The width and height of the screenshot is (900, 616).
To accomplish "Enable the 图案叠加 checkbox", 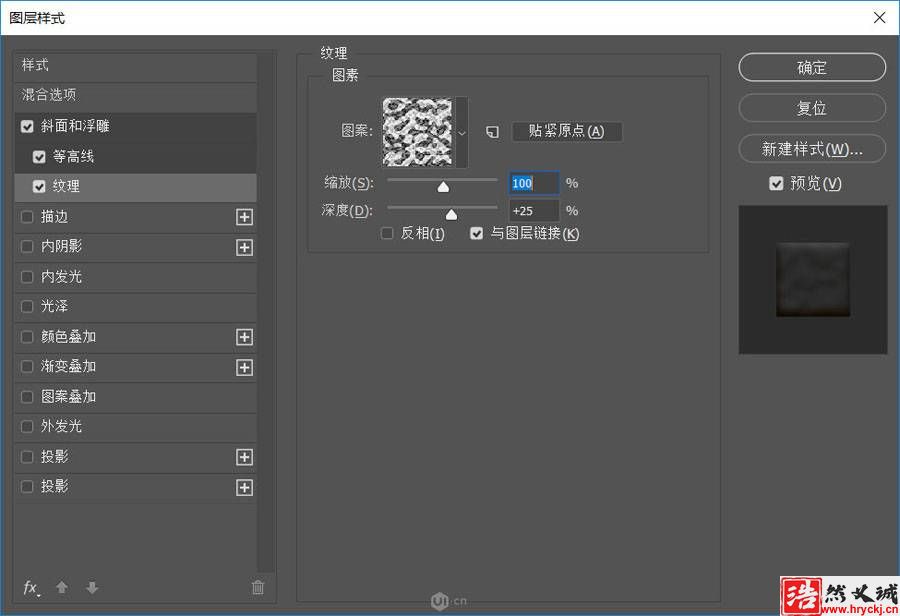I will pyautogui.click(x=27, y=397).
